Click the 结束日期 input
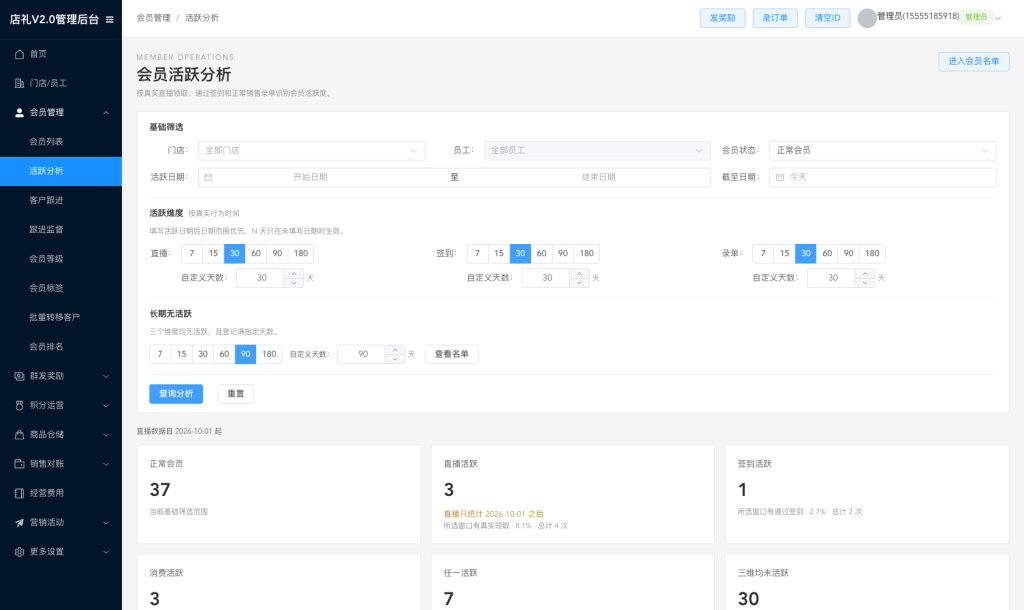1024x610 pixels. coord(598,178)
